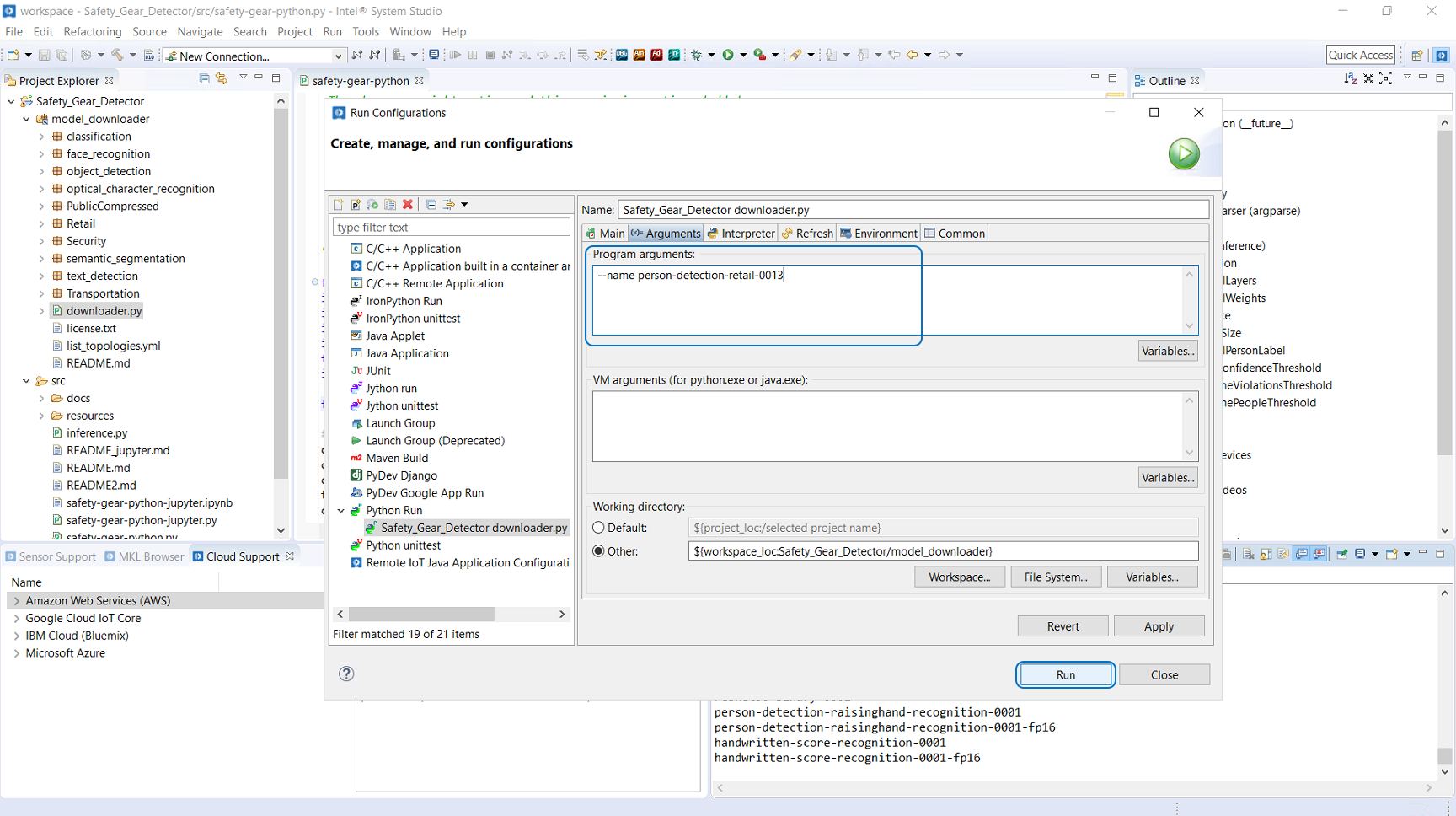Viewport: 1456px width, 816px height.
Task: Open the filter options dropdown arrow in dialog
Action: click(464, 205)
